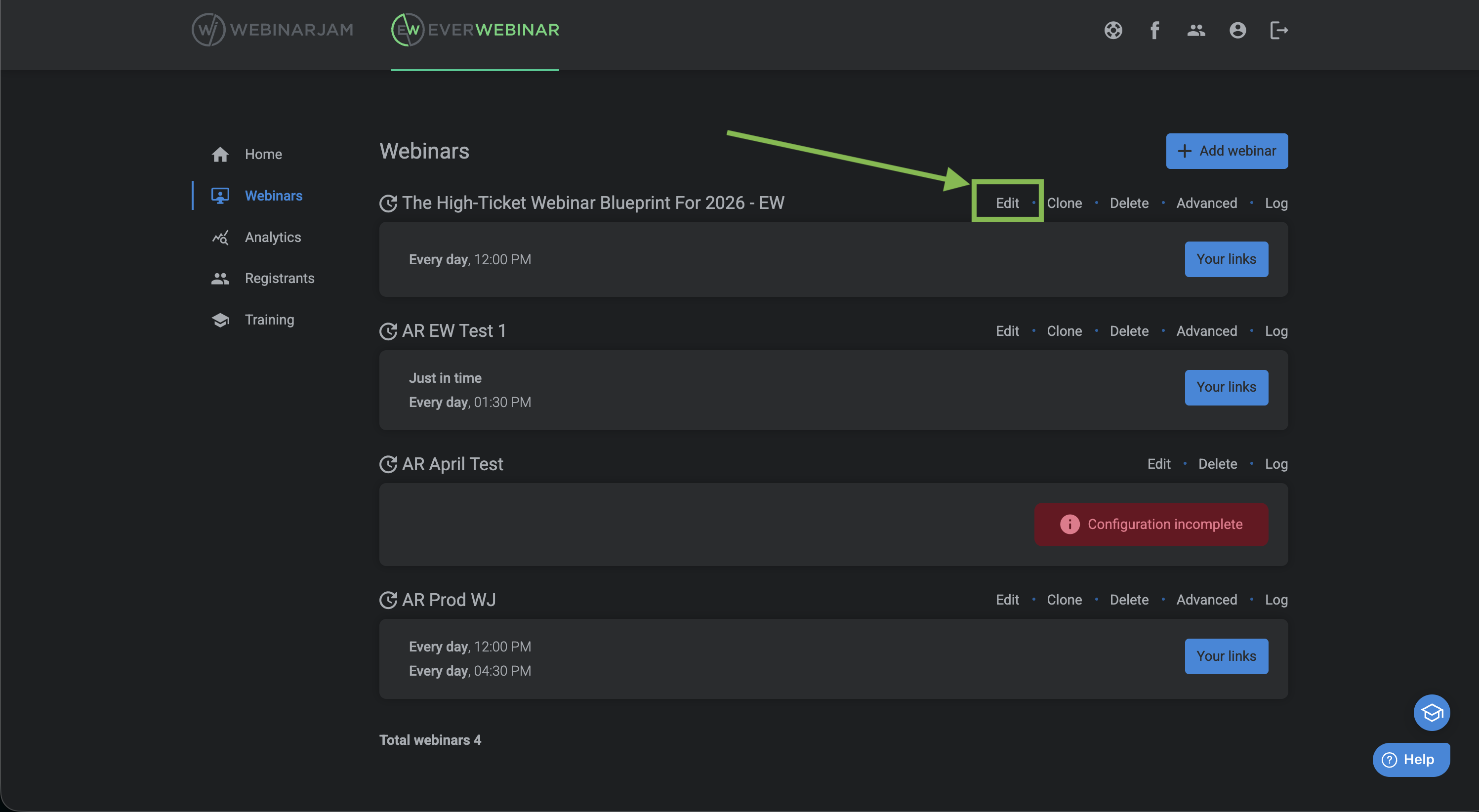
Task: Click the AR Prod WJ title
Action: pyautogui.click(x=449, y=600)
